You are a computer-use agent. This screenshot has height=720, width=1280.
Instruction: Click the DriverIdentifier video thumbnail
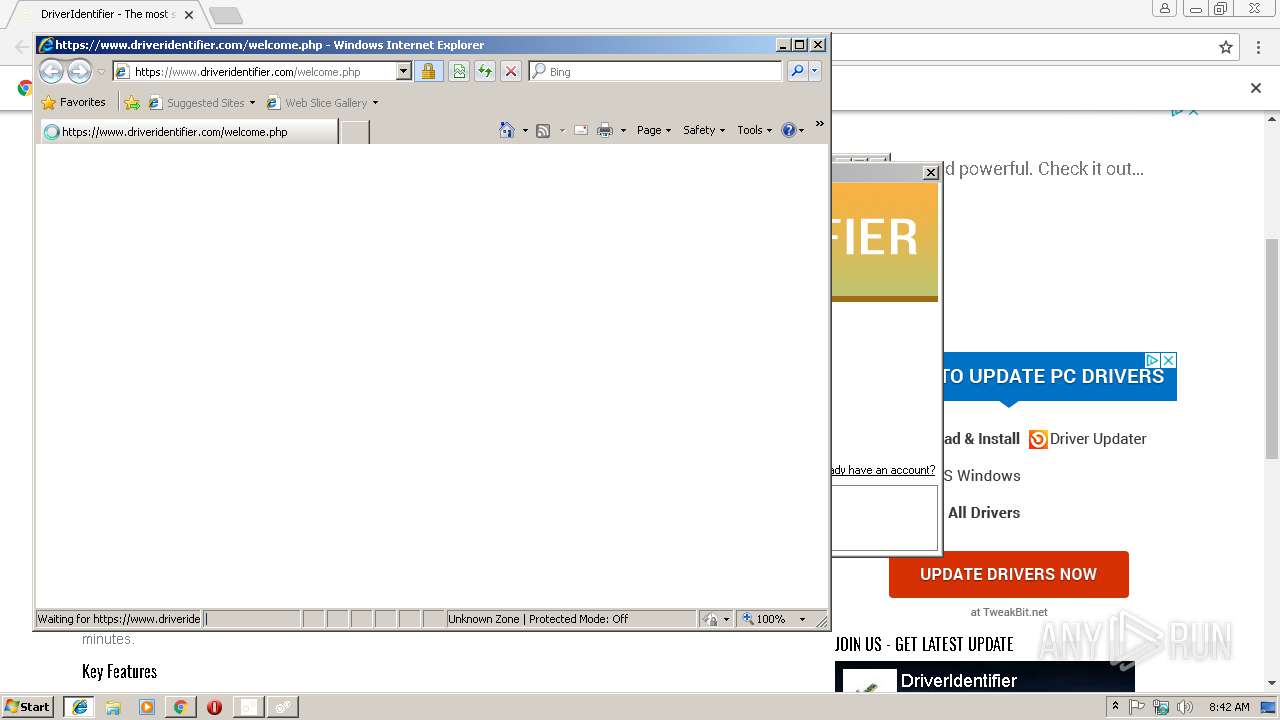[x=985, y=676]
